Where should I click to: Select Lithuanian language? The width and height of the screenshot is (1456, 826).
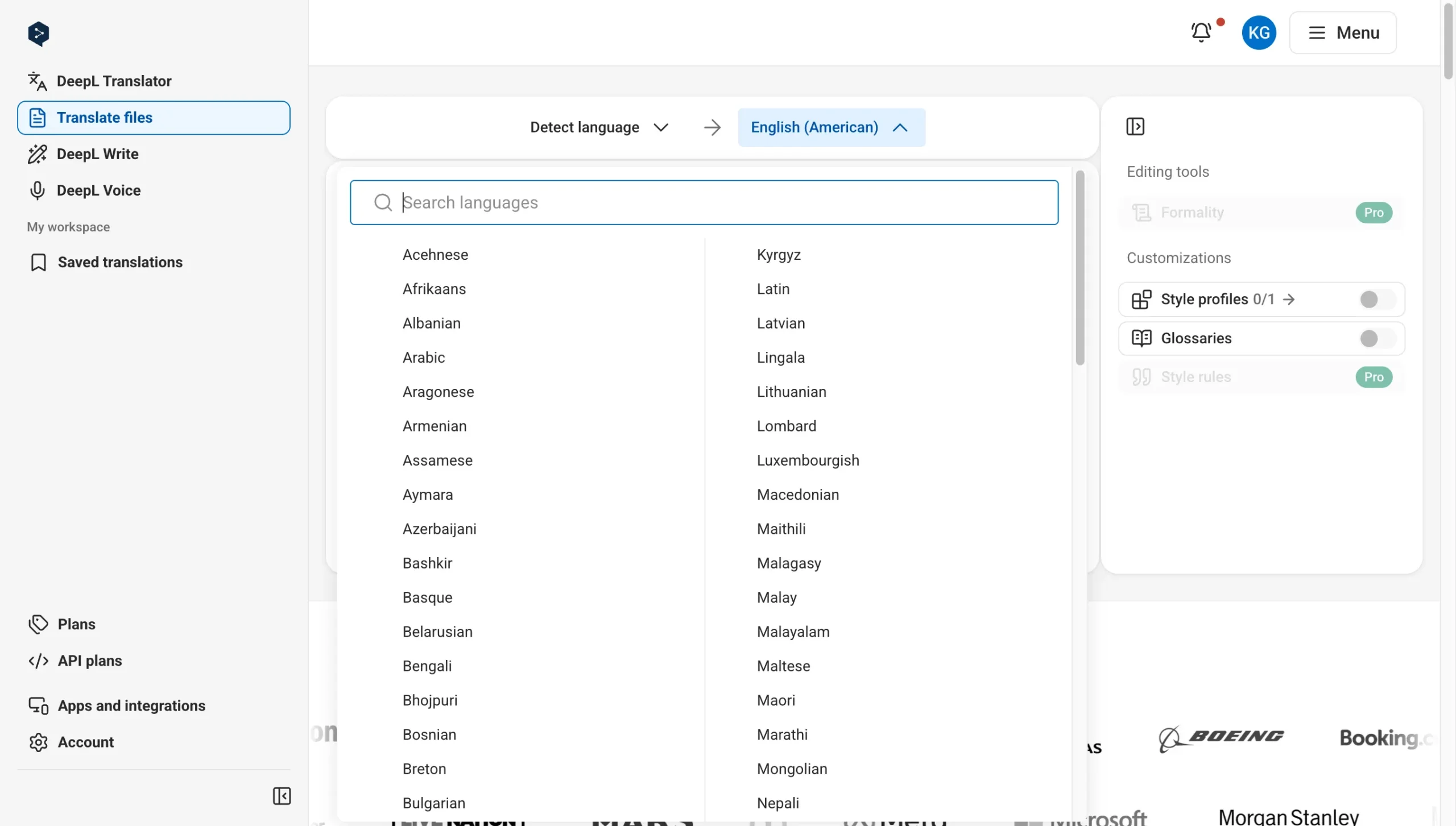coord(791,392)
